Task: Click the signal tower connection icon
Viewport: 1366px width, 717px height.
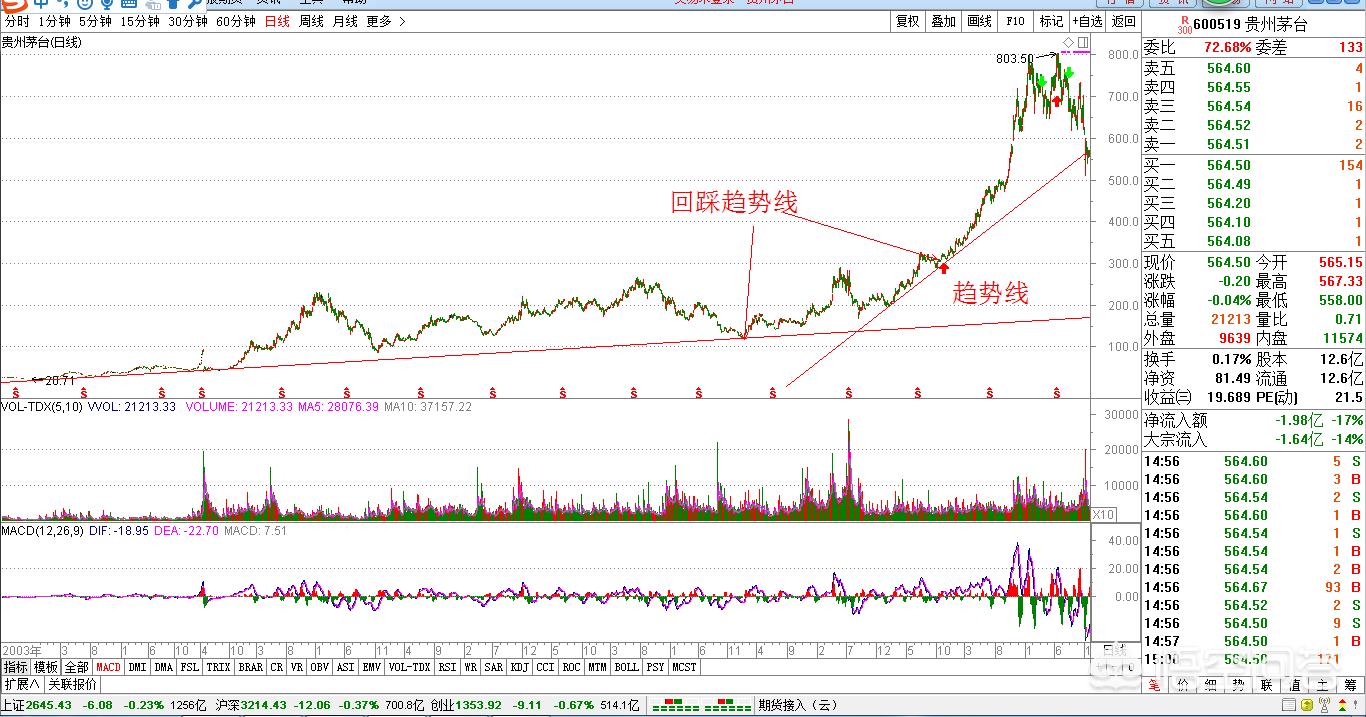Action: [1326, 704]
